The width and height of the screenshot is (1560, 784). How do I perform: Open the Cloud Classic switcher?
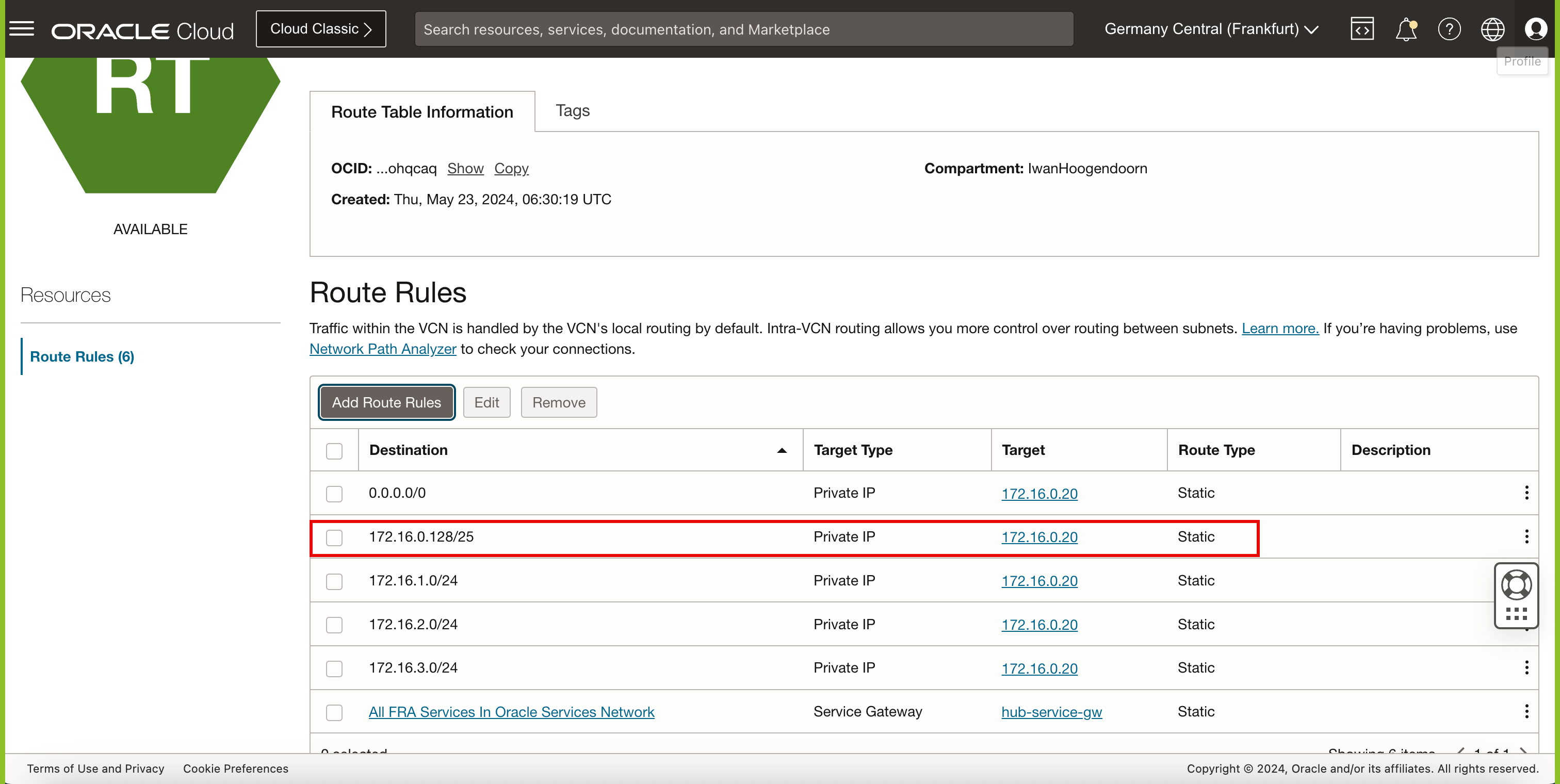(x=320, y=29)
